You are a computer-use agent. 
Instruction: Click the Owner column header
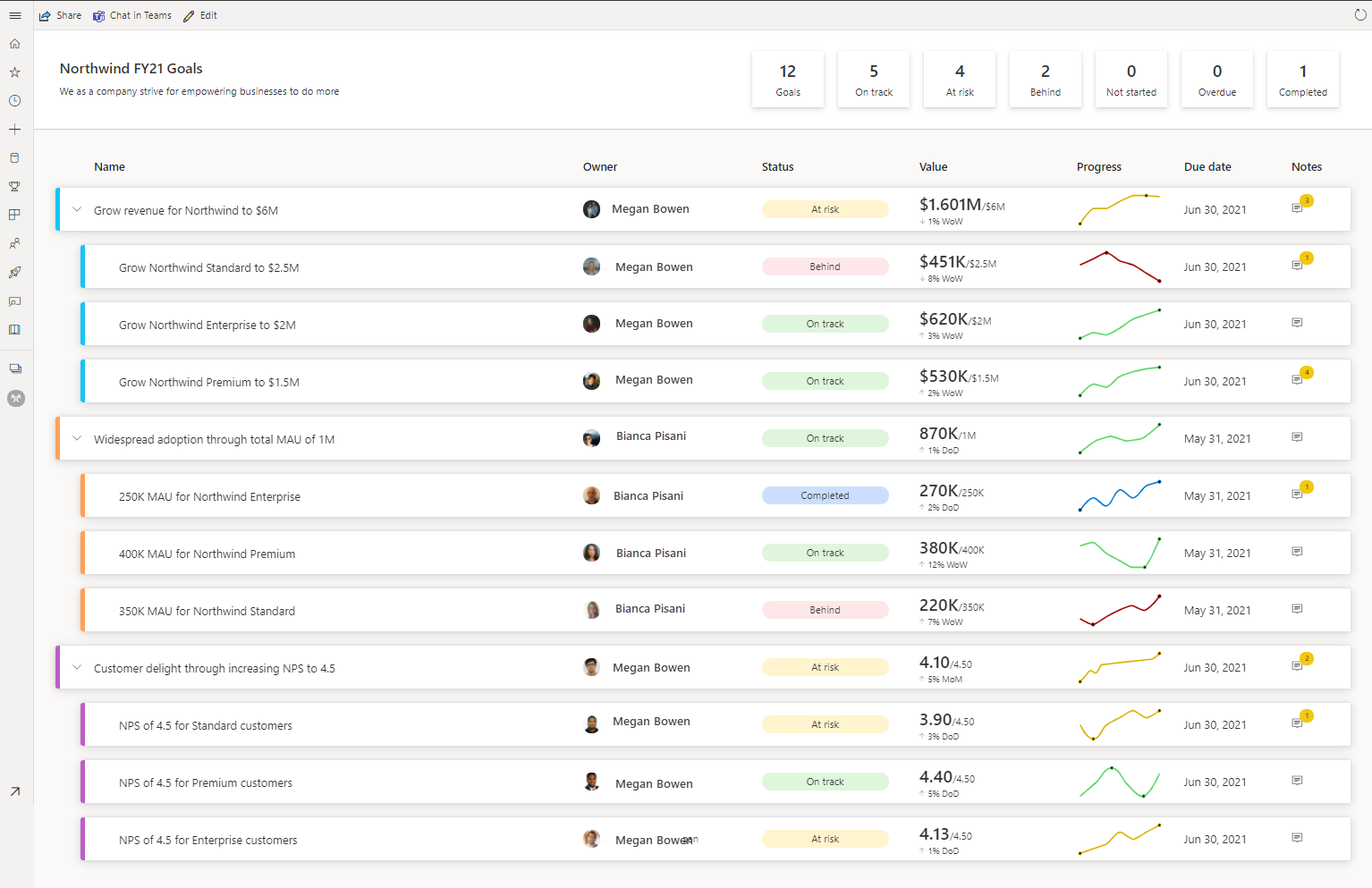(x=600, y=167)
